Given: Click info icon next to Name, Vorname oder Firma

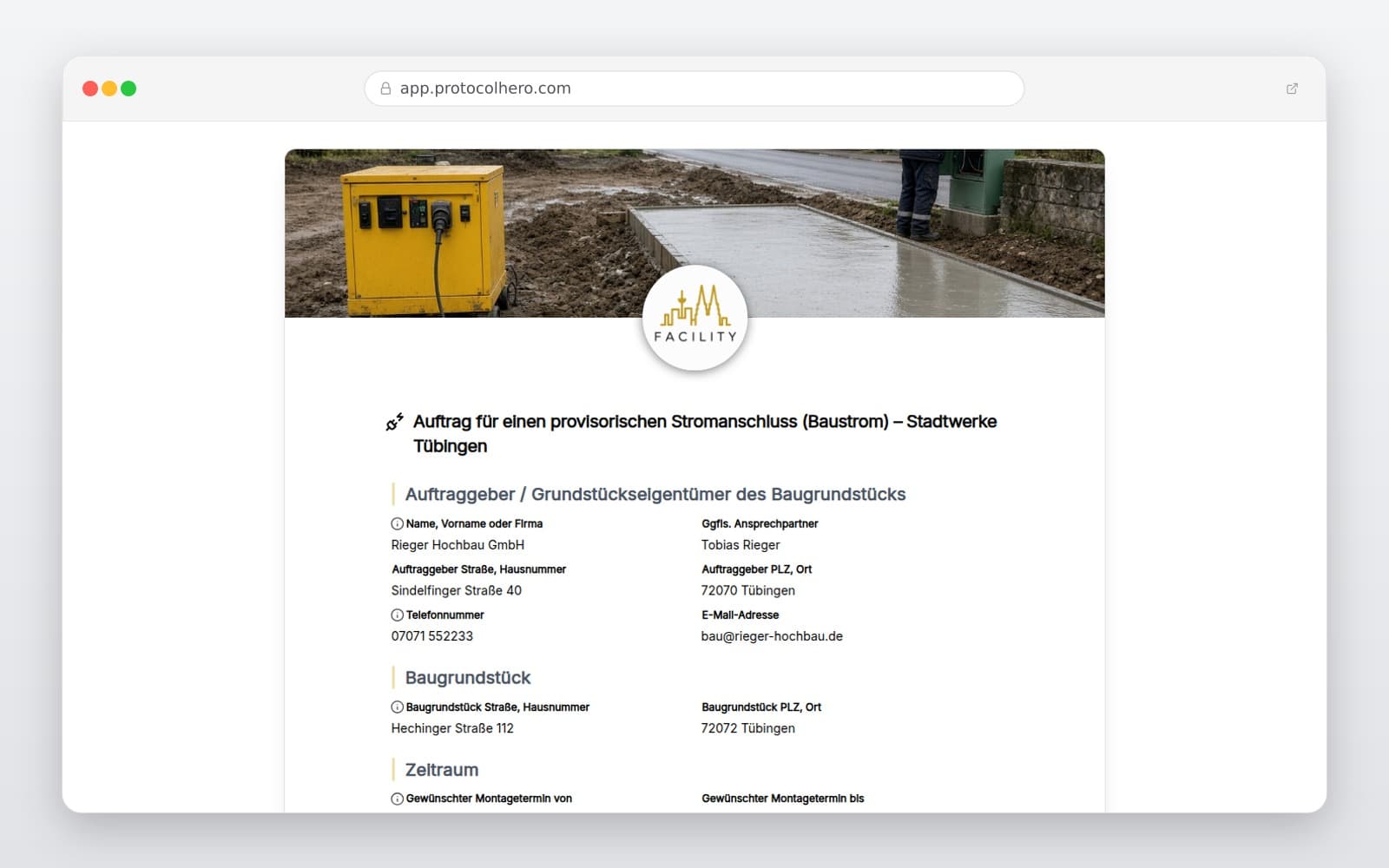Looking at the screenshot, I should 397,523.
